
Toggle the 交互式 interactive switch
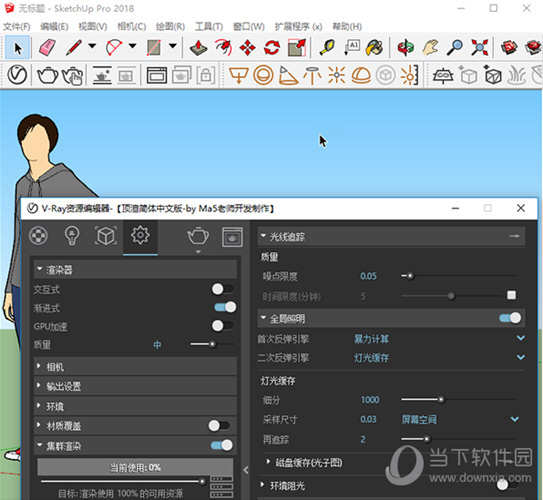tap(223, 289)
